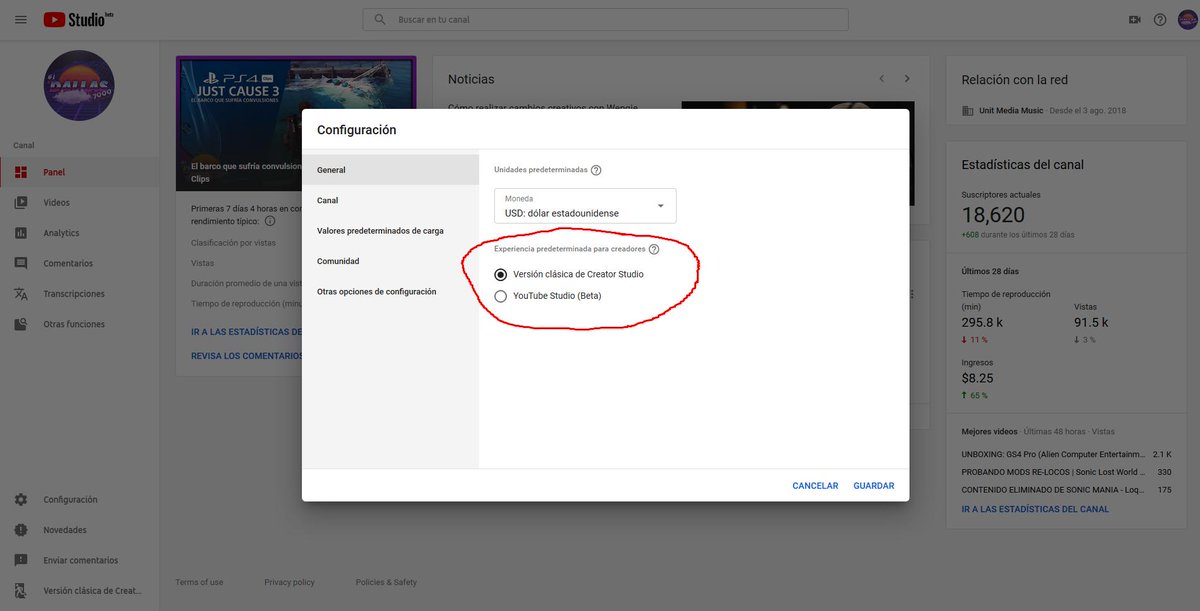Screen dimensions: 1200x611
Task: Click the Analytics bar chart icon
Action: click(x=21, y=233)
